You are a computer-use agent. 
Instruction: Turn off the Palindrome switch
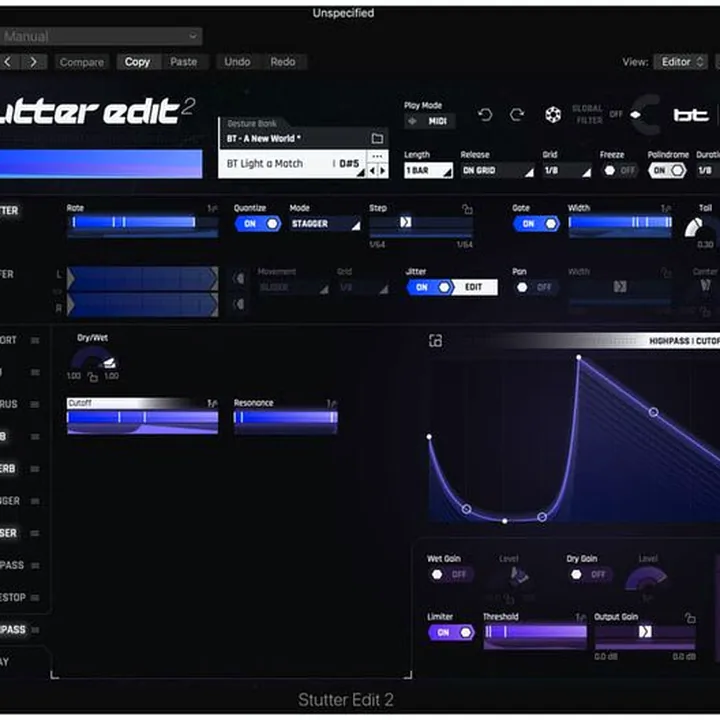(667, 170)
